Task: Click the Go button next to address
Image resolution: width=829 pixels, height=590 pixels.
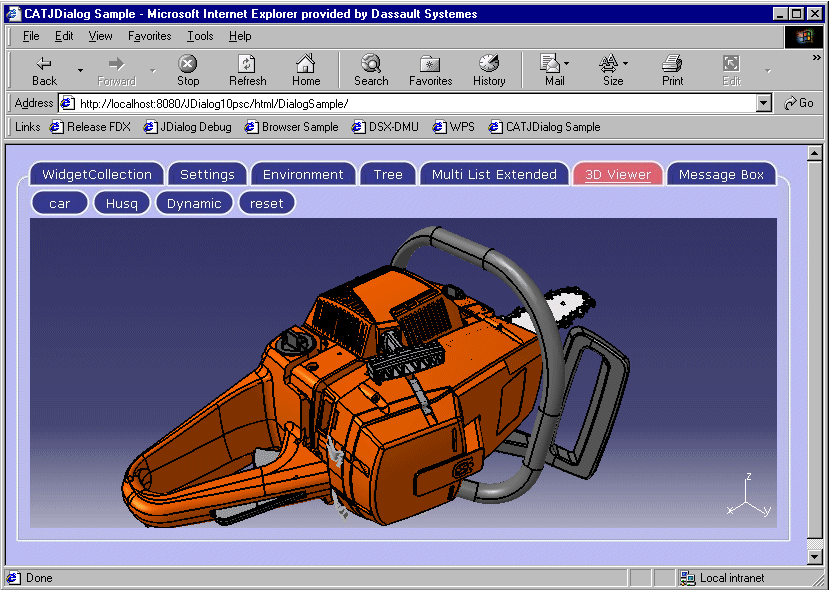Action: click(798, 103)
